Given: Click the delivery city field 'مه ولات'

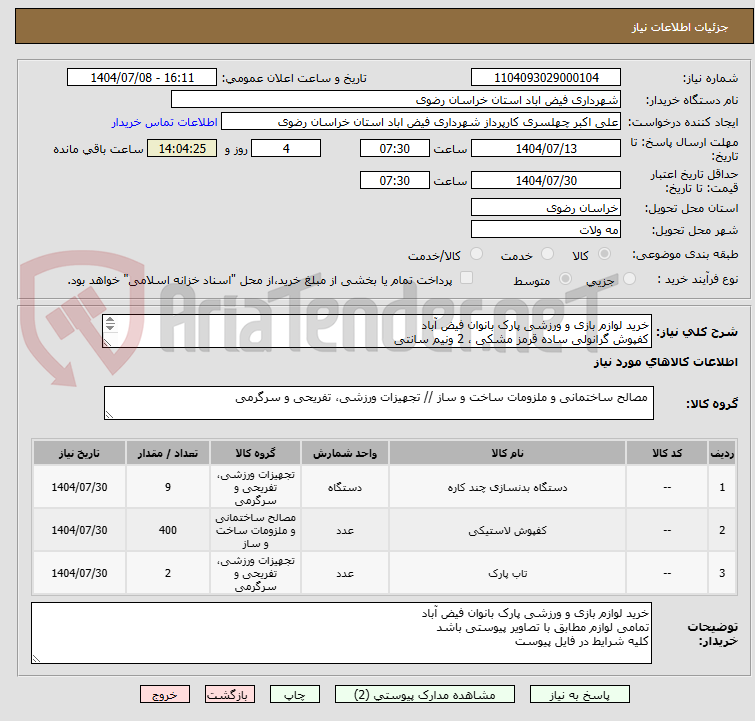Looking at the screenshot, I should (x=546, y=230).
